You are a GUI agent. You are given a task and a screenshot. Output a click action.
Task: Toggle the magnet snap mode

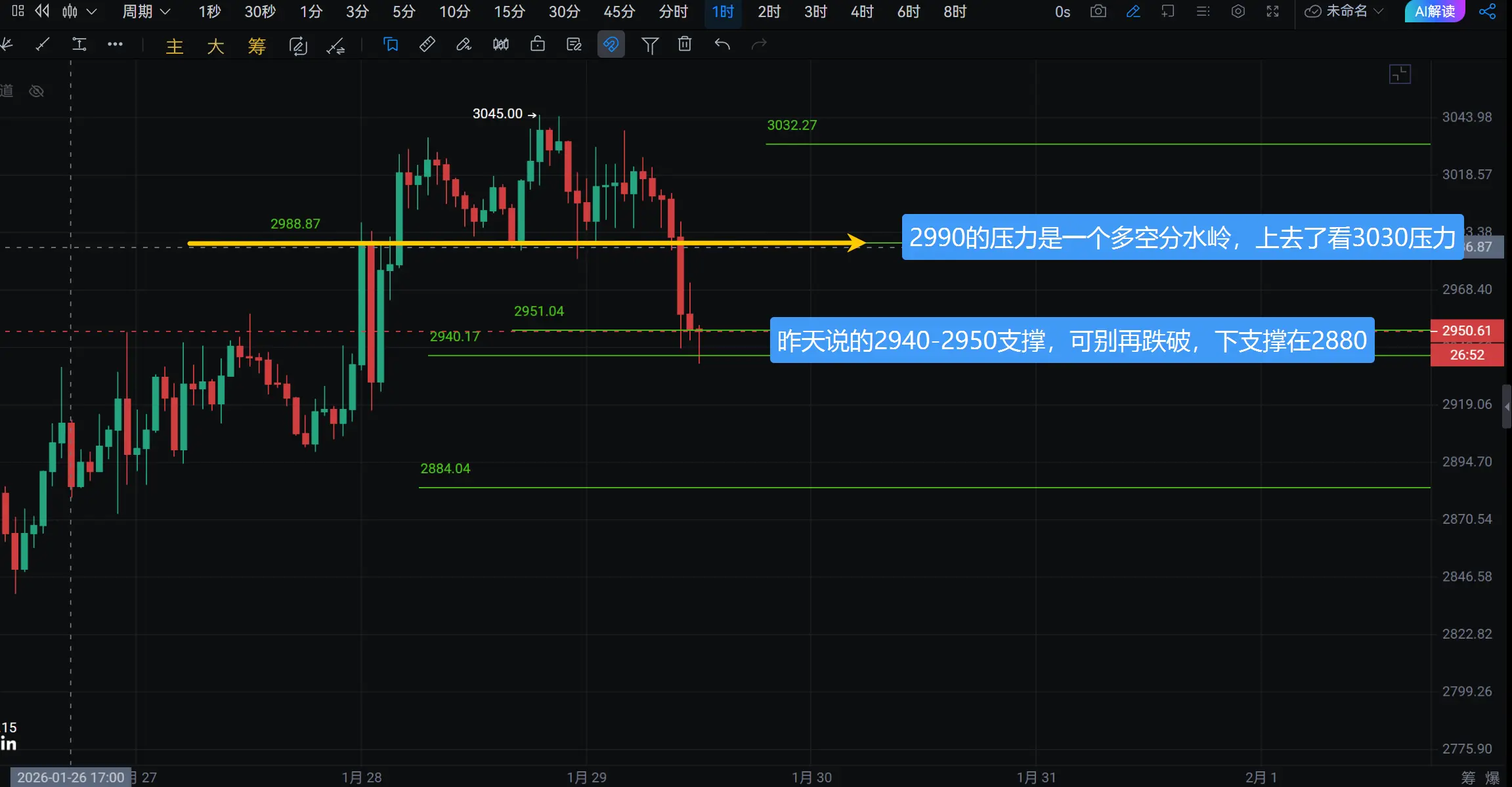[x=611, y=44]
